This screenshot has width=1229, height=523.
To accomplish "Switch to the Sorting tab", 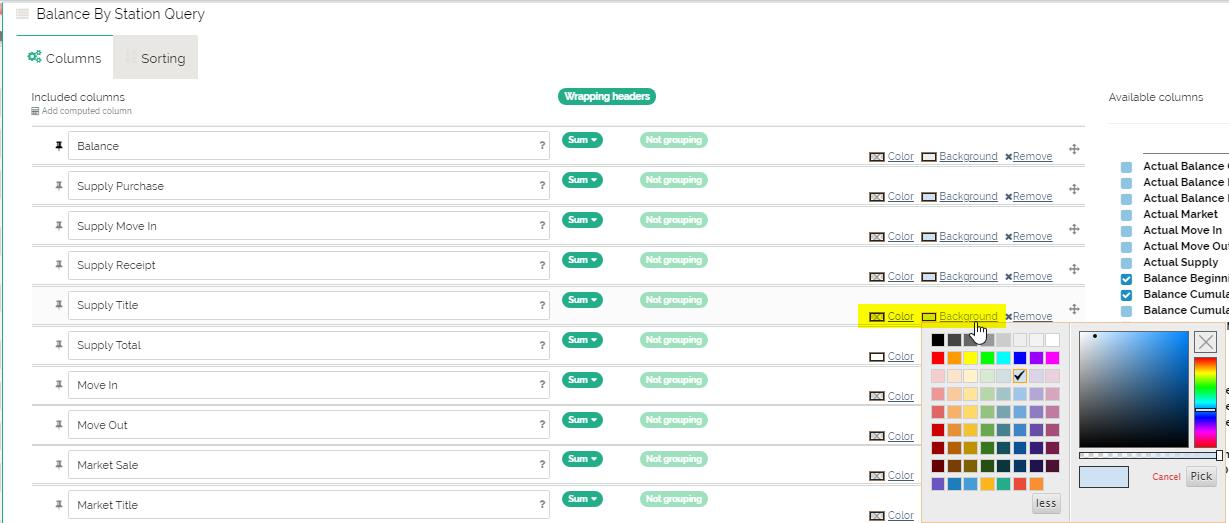I will [156, 58].
